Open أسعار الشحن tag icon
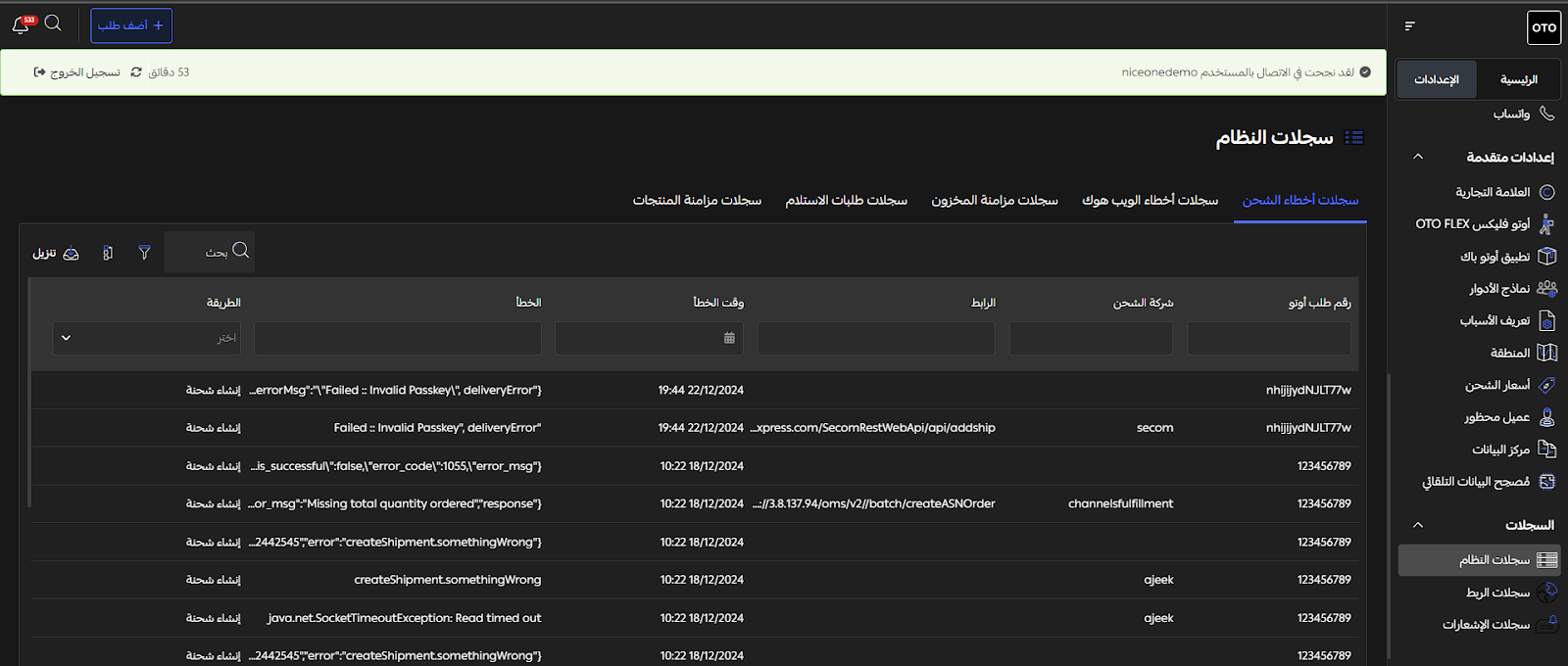Viewport: 1568px width, 666px height. pos(1547,385)
